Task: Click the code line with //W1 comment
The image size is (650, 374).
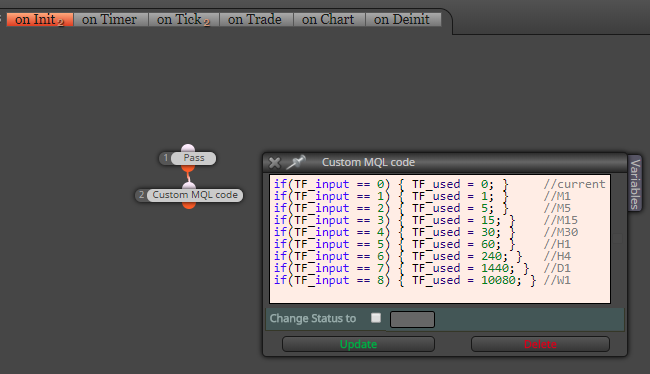Action: pyautogui.click(x=422, y=280)
